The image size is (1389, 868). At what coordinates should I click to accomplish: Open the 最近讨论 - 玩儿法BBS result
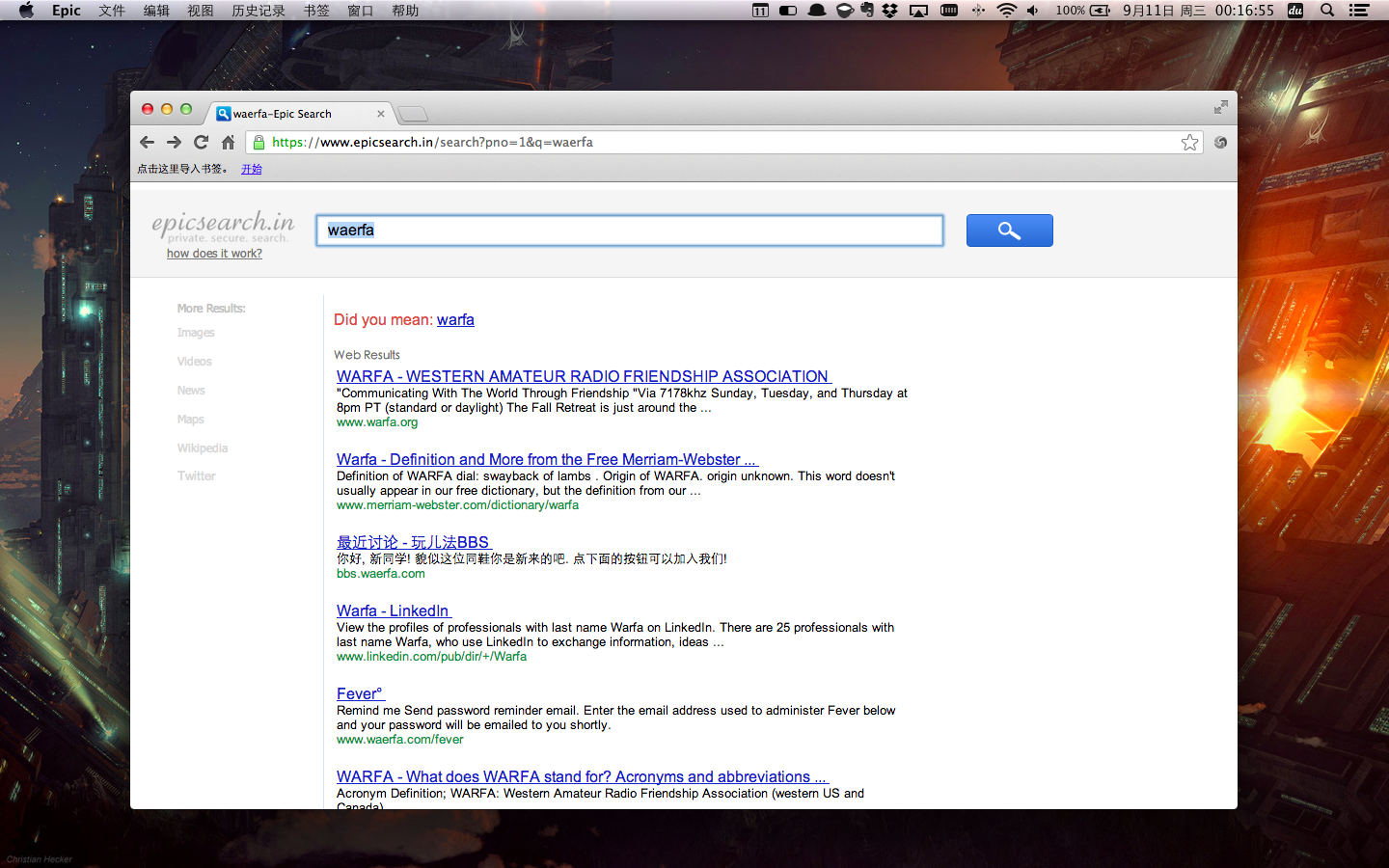414,542
